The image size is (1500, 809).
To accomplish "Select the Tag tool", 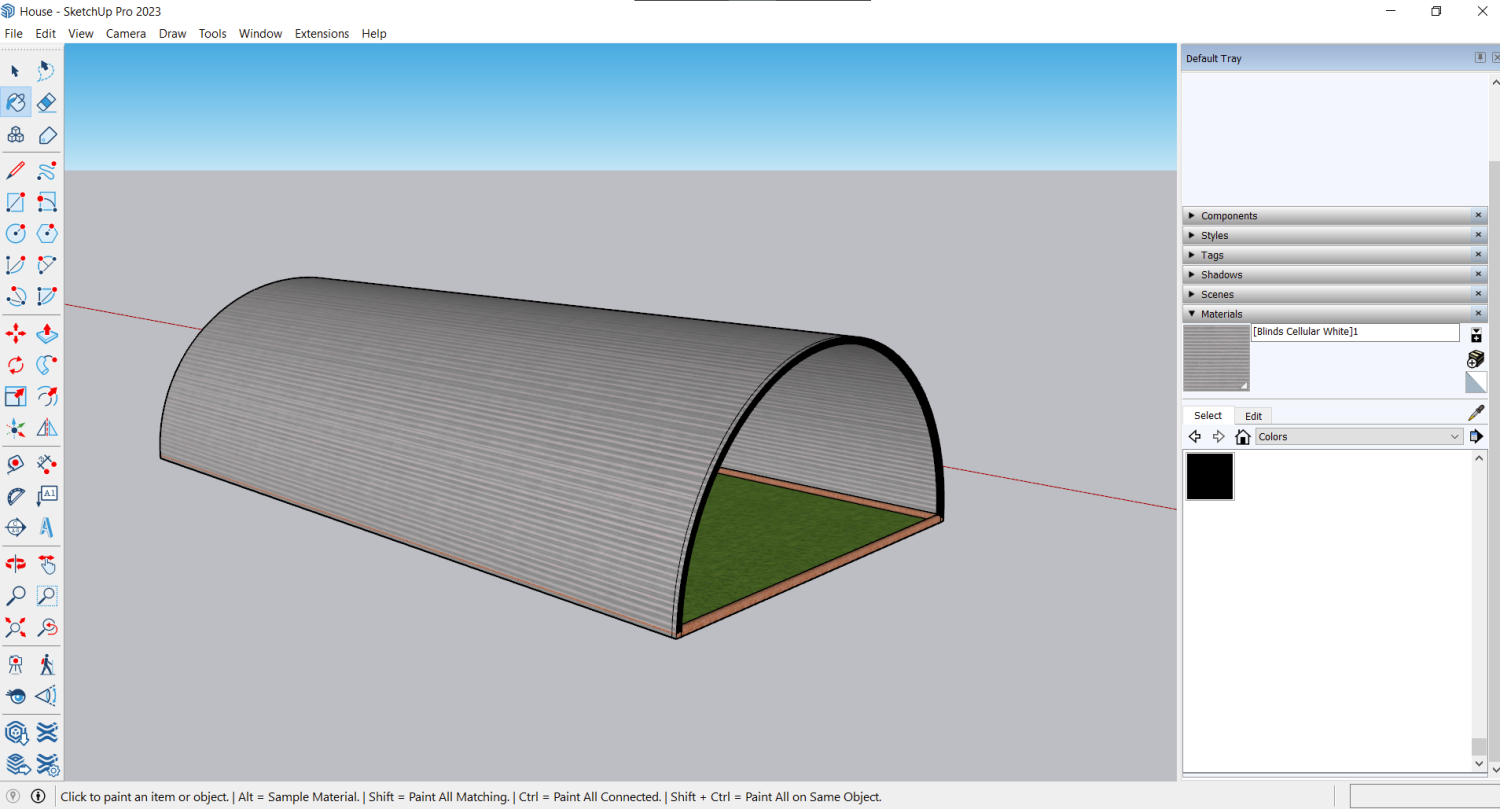I will [x=46, y=135].
